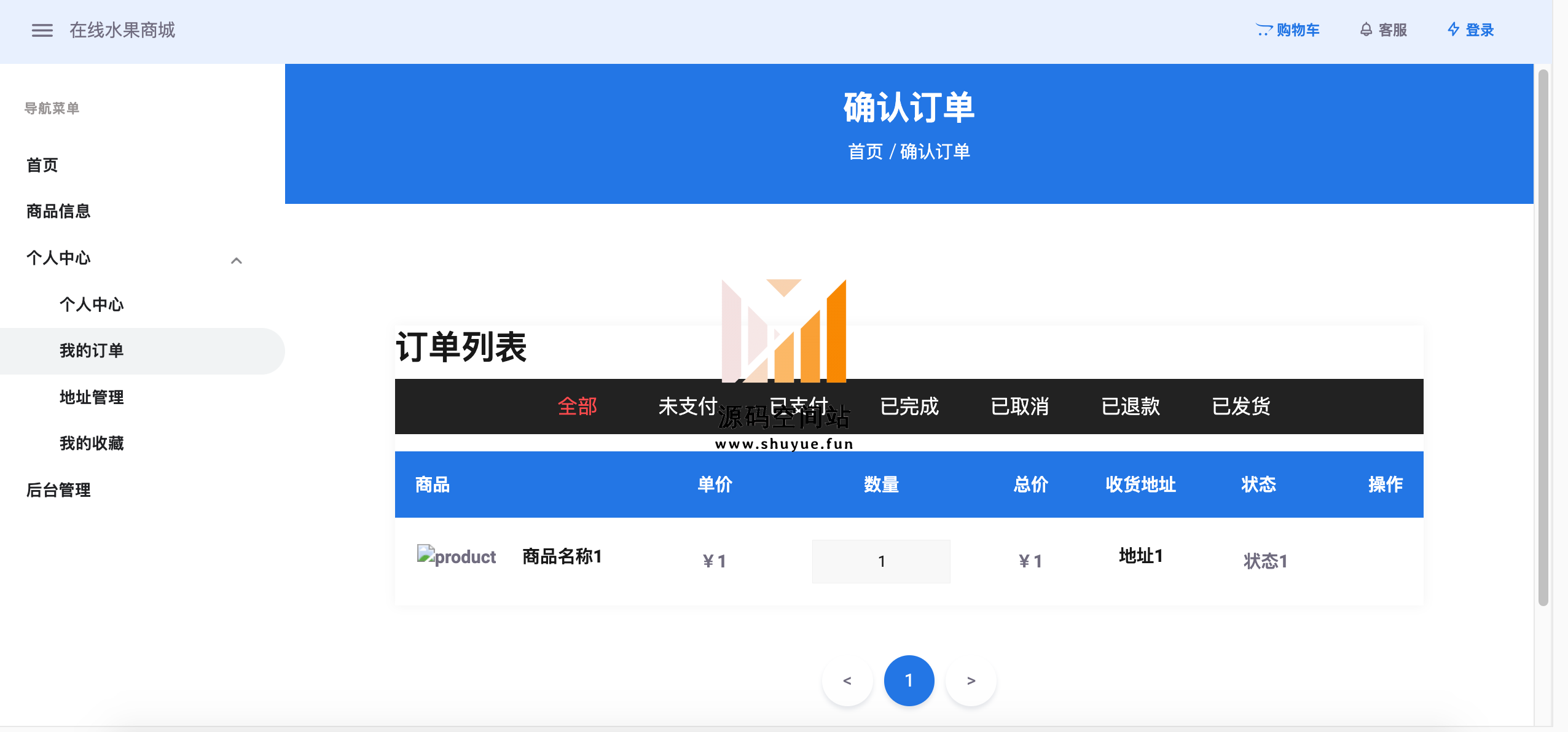
Task: Open 地址管理 in sidebar
Action: pos(92,397)
